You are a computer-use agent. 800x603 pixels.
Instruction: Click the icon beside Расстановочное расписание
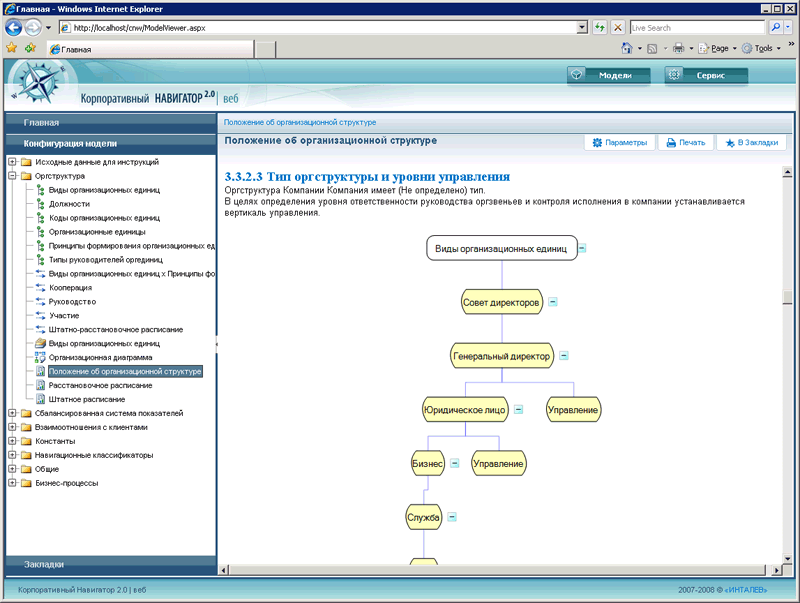(40, 385)
